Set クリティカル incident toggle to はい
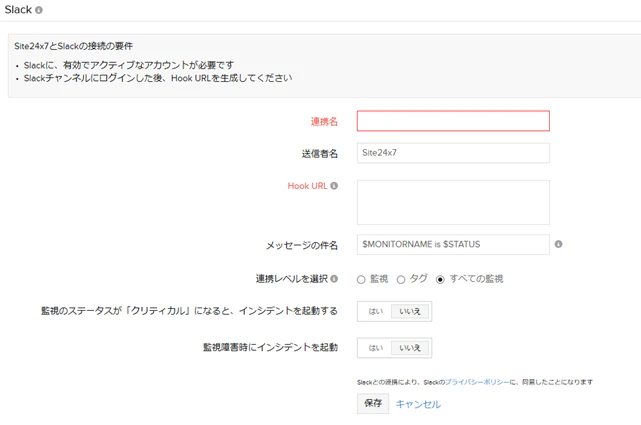This screenshot has height=425, width=641. pyautogui.click(x=375, y=311)
